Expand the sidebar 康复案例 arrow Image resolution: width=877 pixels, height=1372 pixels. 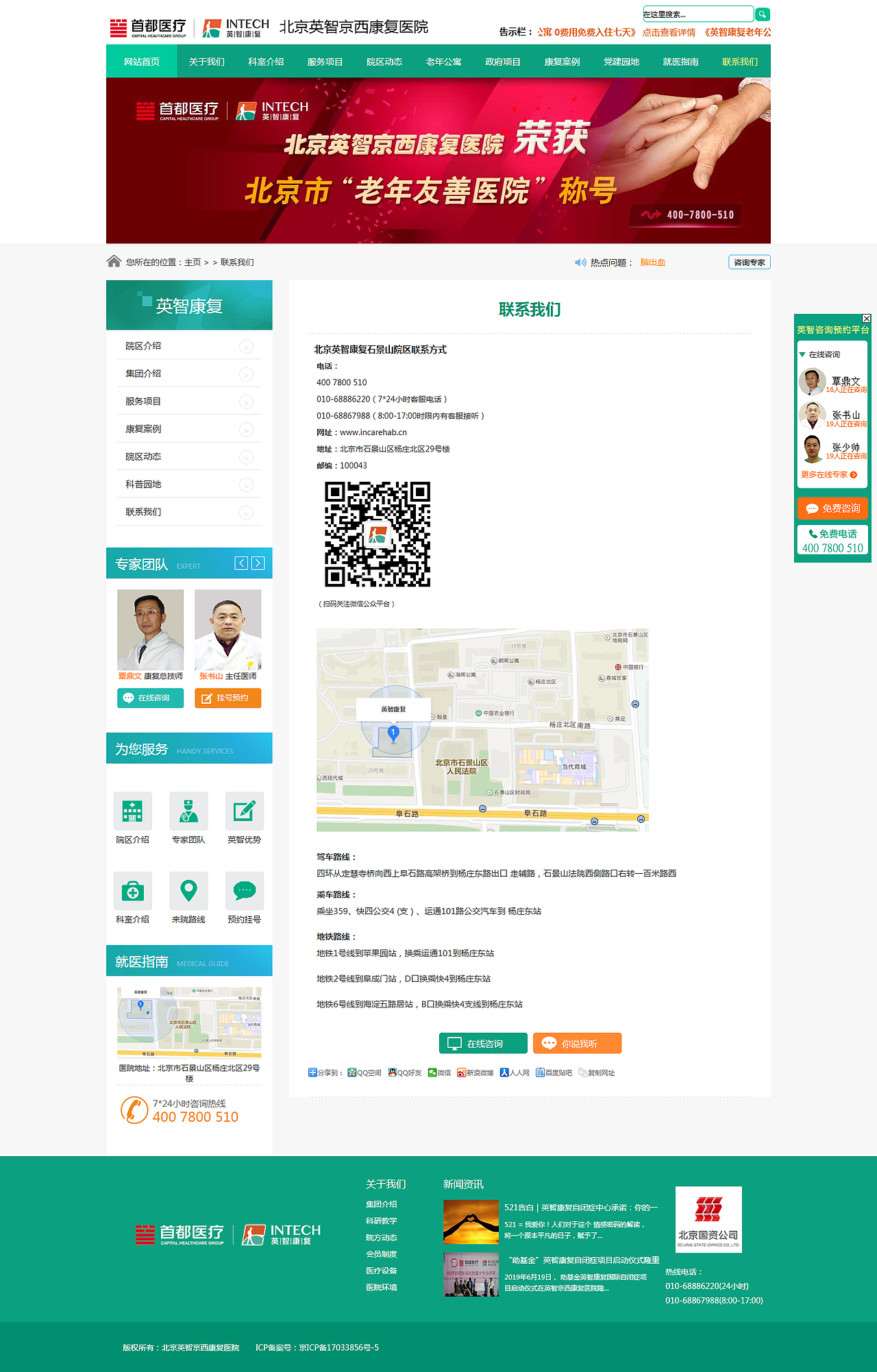point(246,430)
